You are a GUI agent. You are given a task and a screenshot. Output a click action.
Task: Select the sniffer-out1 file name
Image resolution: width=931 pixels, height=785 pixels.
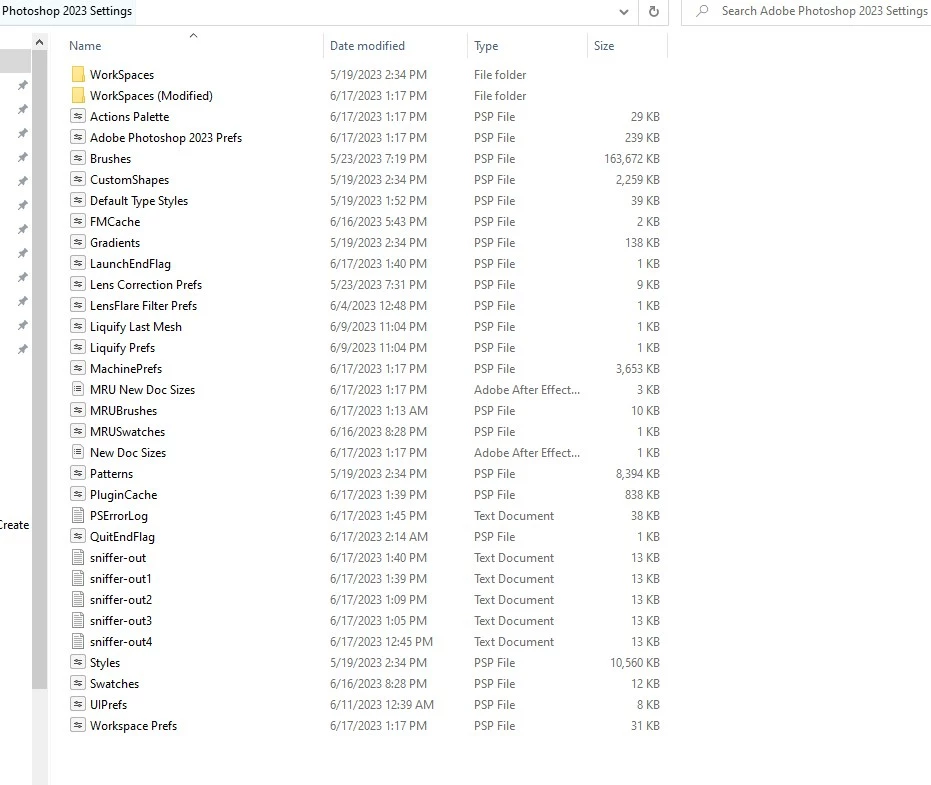tap(121, 579)
